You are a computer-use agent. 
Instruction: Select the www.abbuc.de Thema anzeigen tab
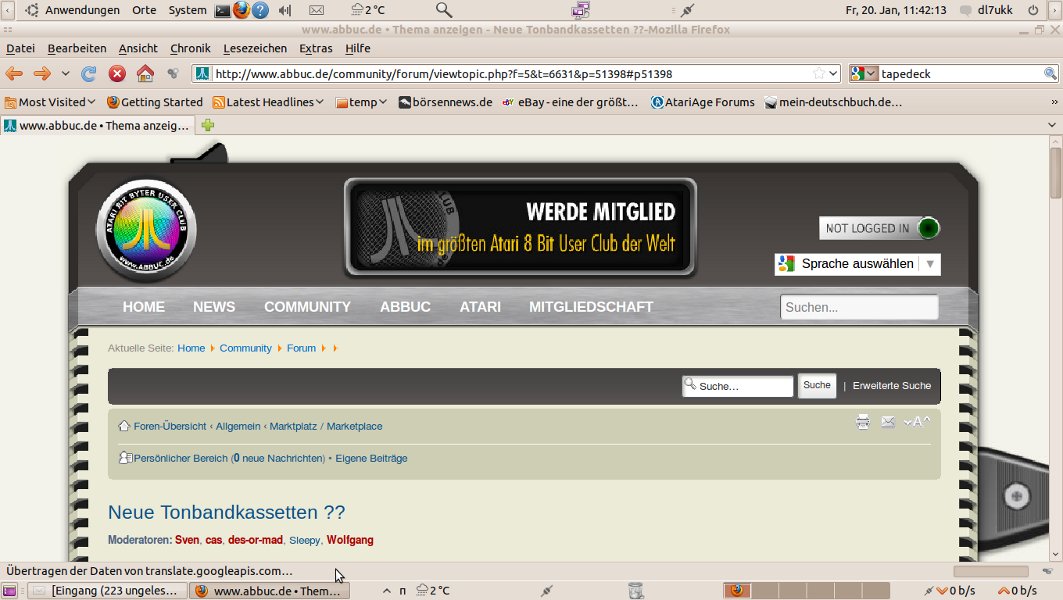pos(97,125)
